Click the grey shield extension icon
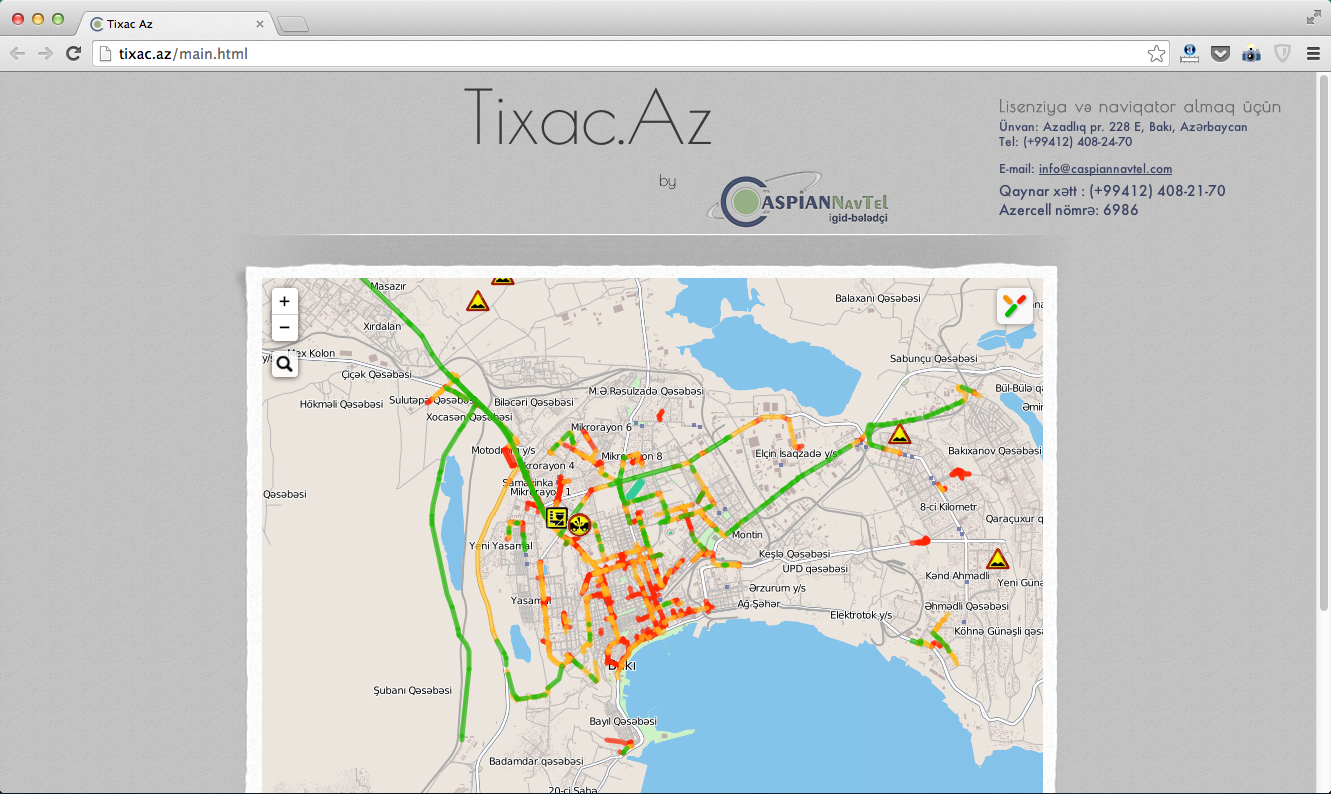 [1282, 54]
